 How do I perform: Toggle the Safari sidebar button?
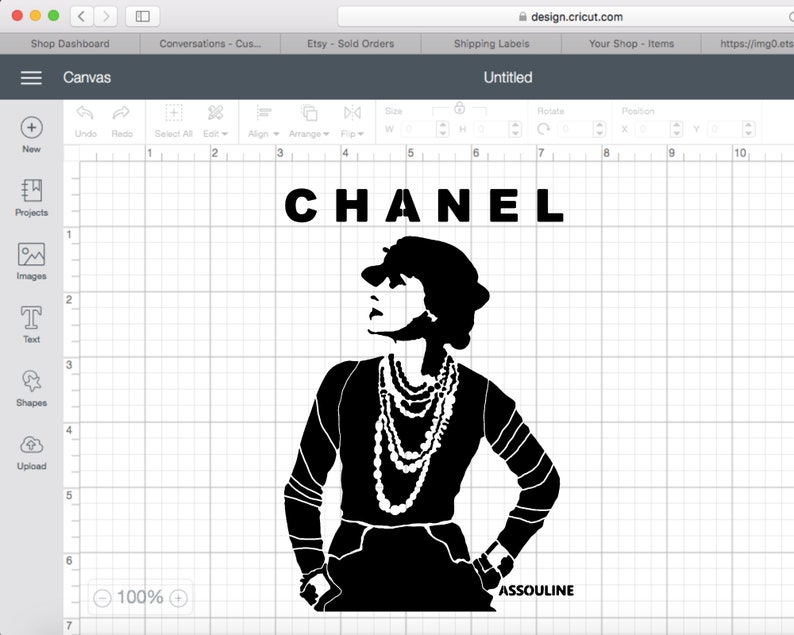pos(142,16)
